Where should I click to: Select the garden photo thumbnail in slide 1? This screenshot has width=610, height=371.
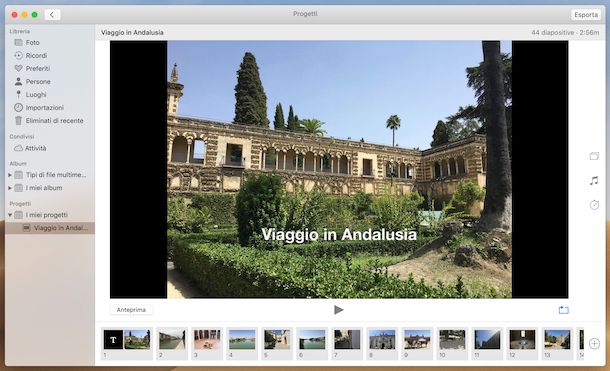tap(137, 340)
